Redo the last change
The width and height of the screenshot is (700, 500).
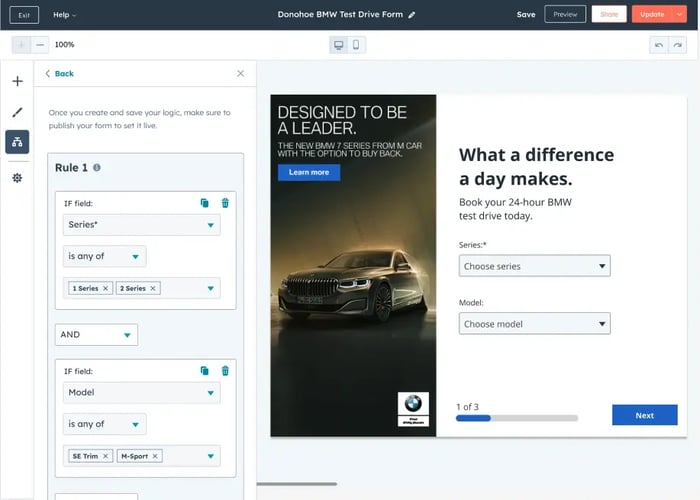[678, 45]
